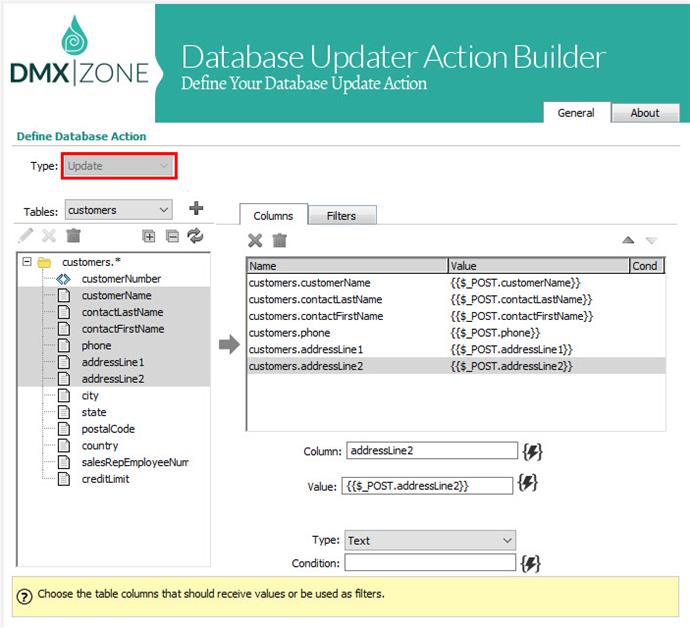This screenshot has width=690, height=628.
Task: Click the X remove icon under Tables
Action: click(49, 236)
